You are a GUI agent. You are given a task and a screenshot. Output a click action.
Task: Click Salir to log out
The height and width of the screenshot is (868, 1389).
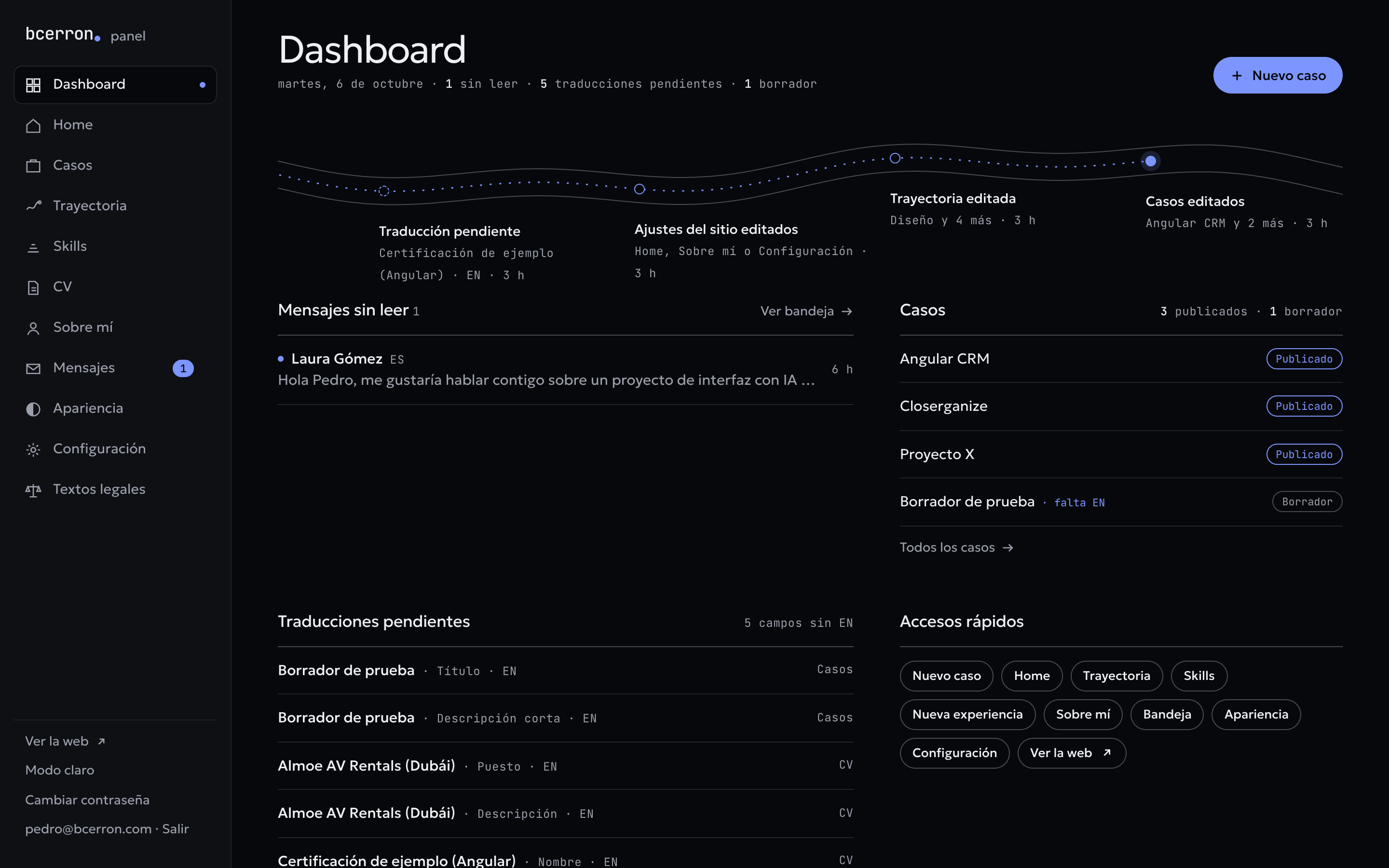(175, 829)
